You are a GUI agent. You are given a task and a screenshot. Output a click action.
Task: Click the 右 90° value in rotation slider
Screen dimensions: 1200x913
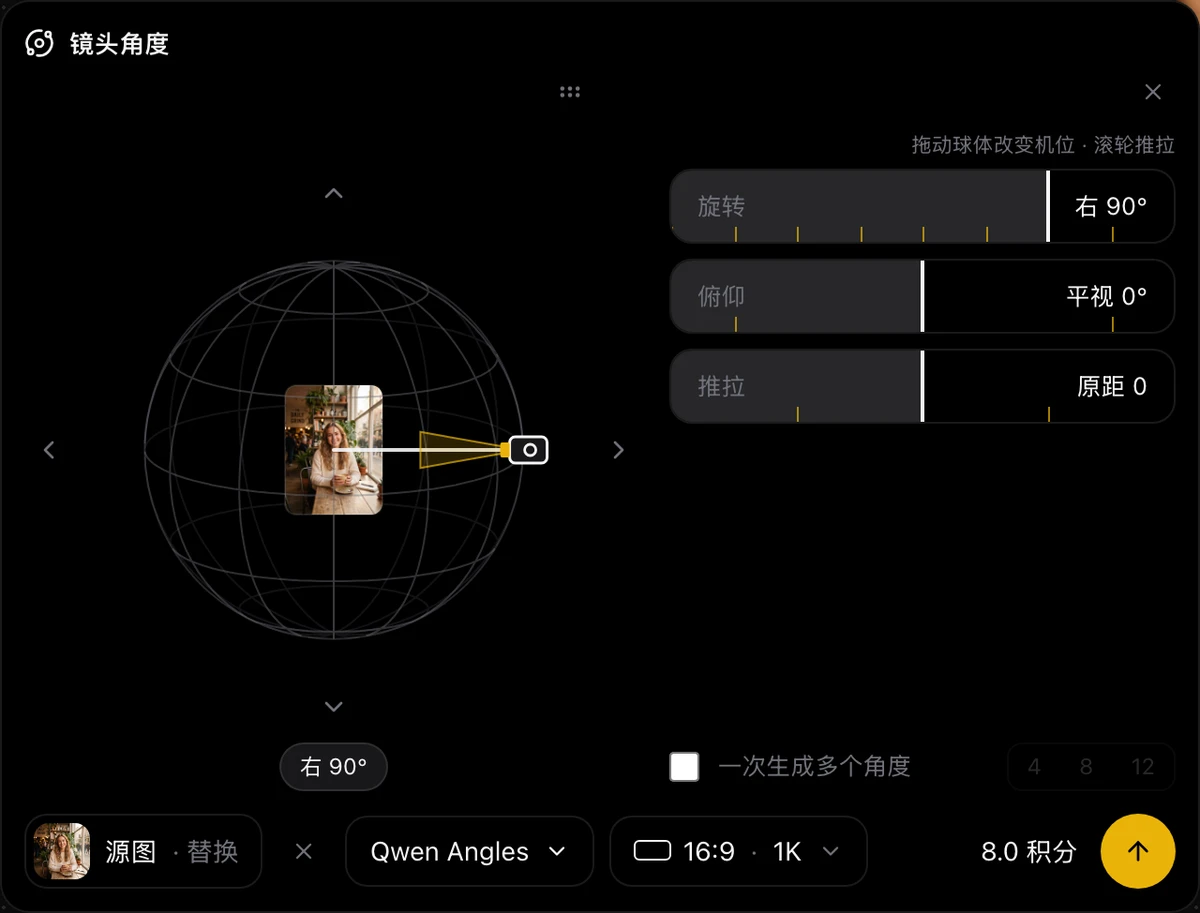click(x=1111, y=206)
